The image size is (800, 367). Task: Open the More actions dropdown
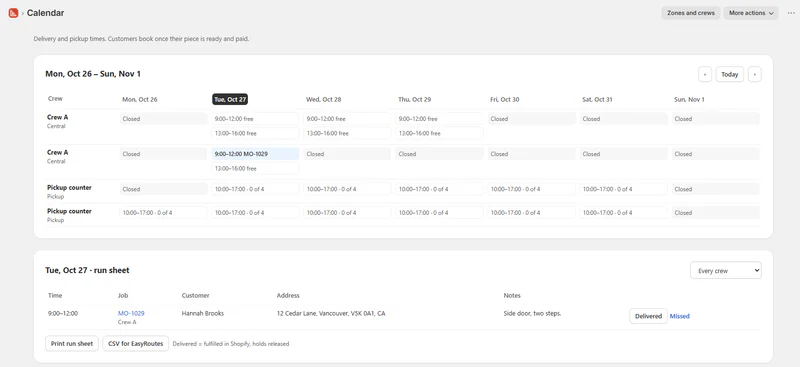751,13
